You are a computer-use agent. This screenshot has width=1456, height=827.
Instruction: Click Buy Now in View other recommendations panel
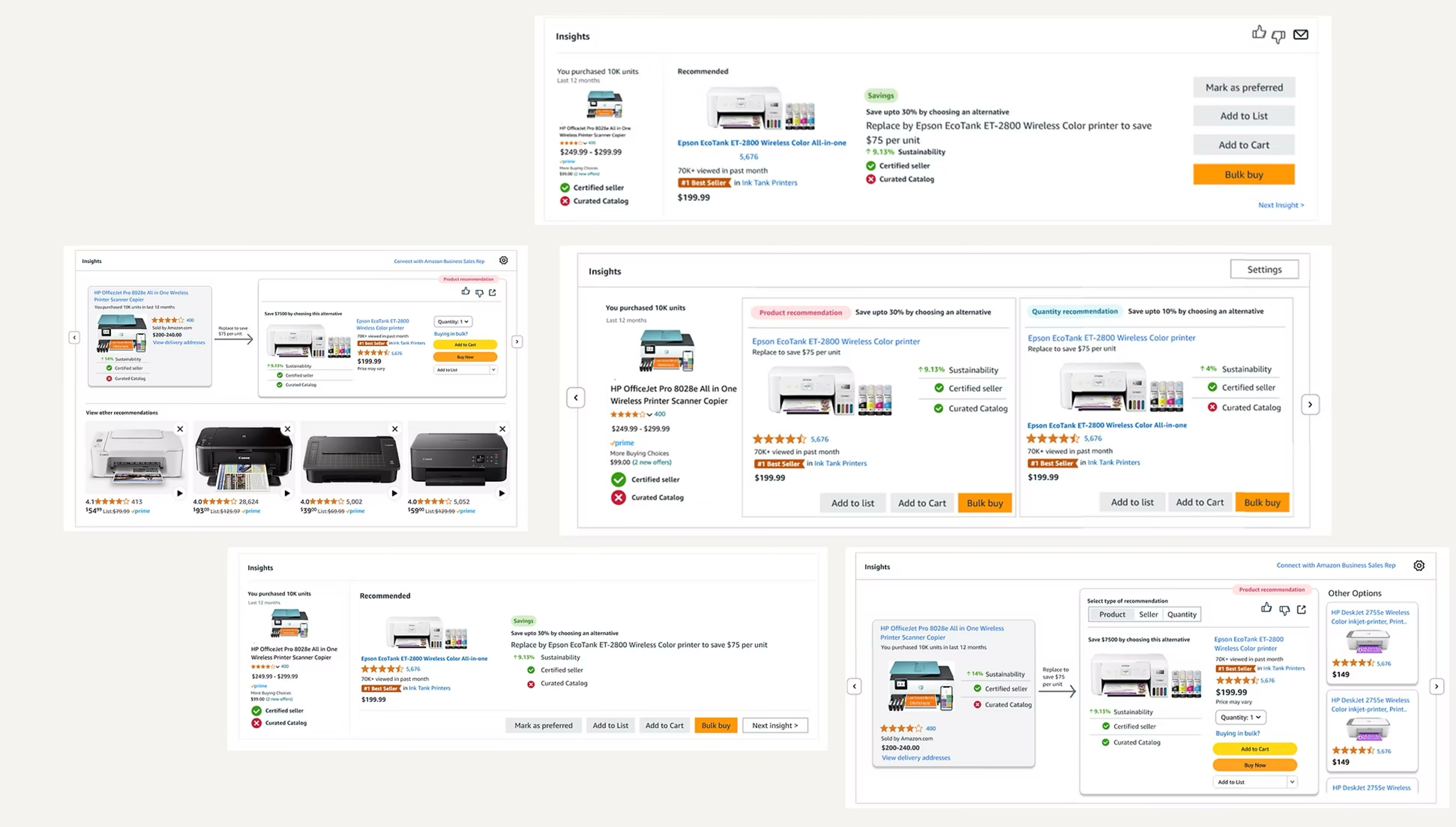465,357
